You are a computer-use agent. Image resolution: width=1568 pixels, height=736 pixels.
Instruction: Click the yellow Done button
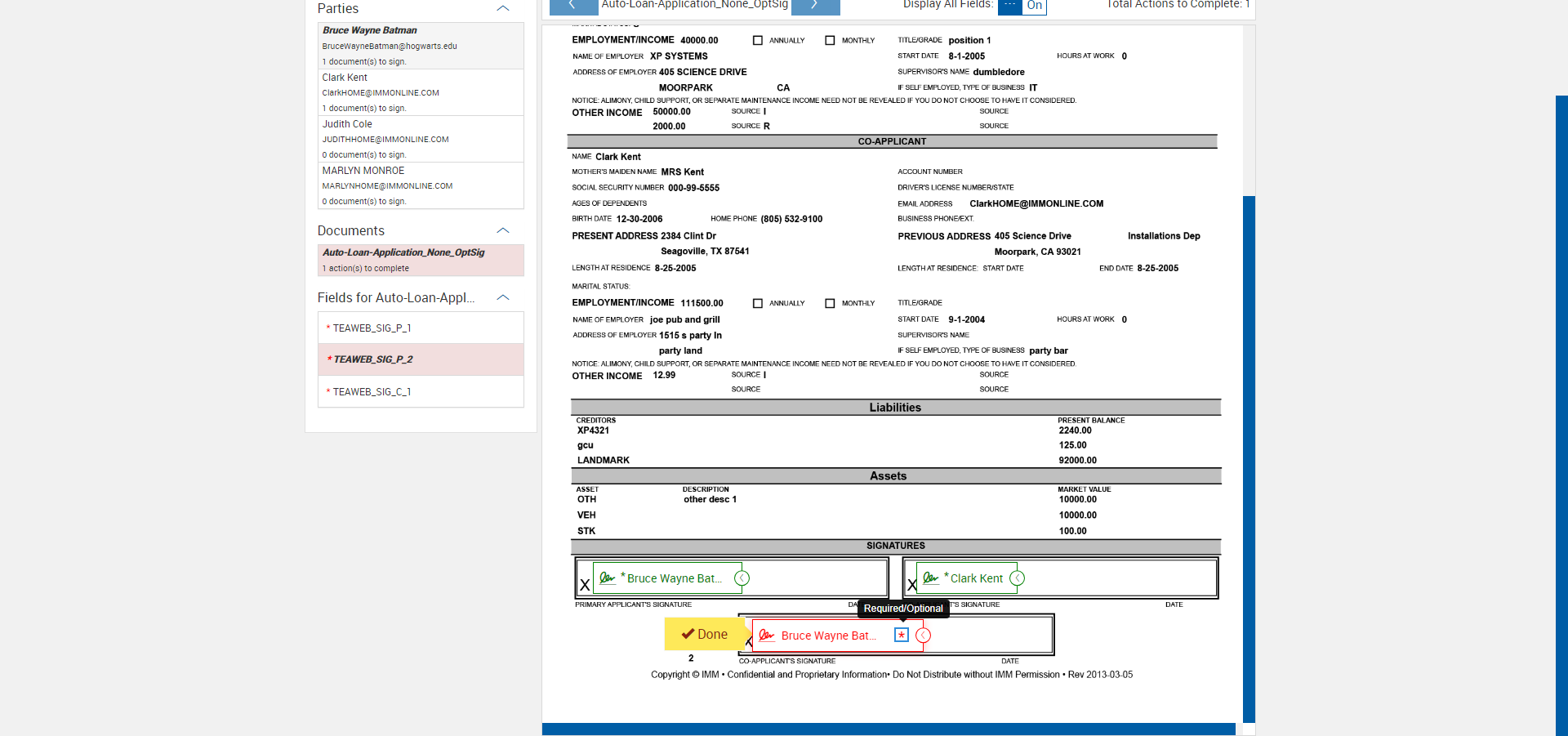coord(705,634)
